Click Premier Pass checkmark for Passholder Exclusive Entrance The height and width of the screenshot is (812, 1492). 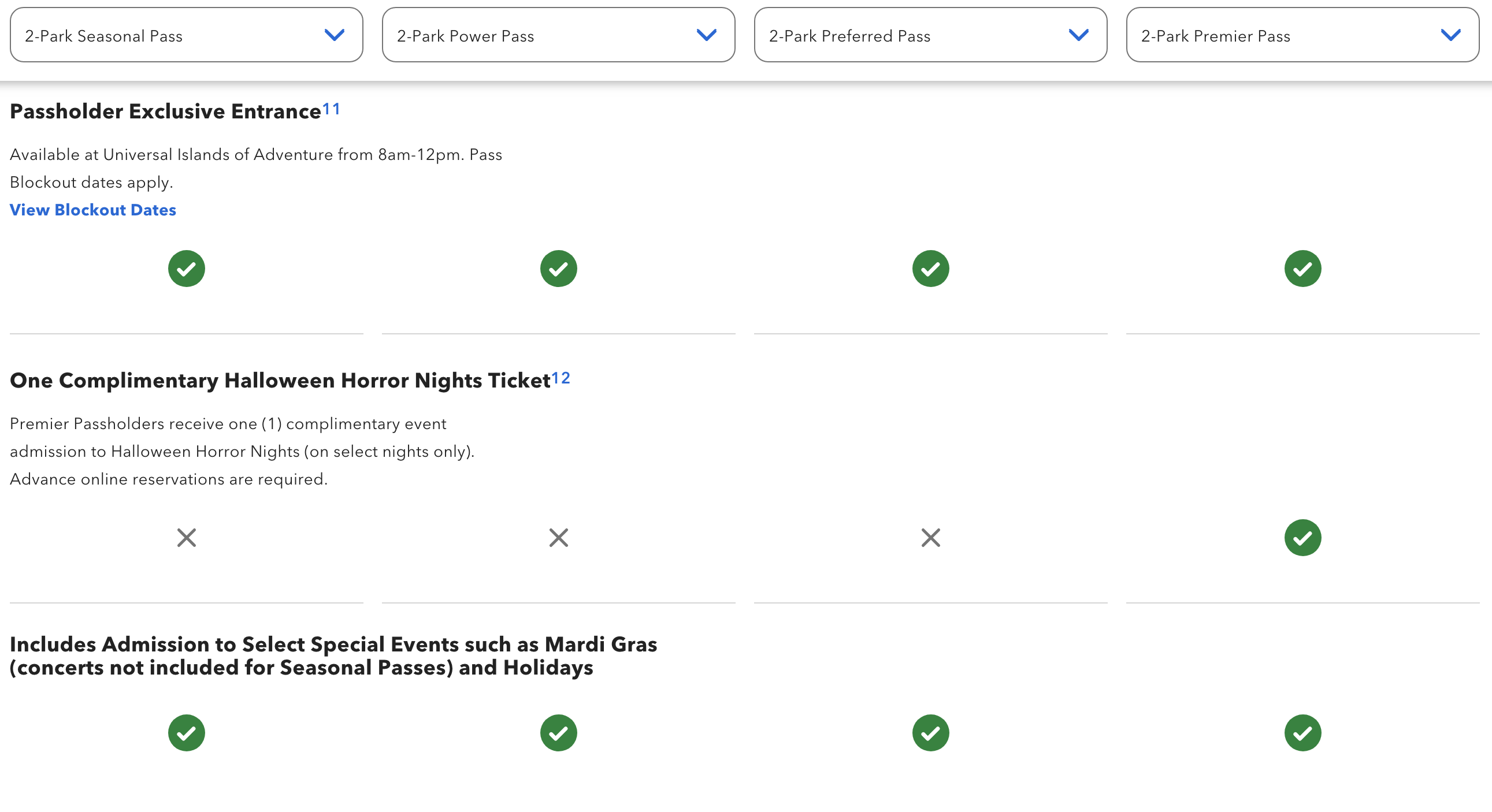click(1302, 269)
